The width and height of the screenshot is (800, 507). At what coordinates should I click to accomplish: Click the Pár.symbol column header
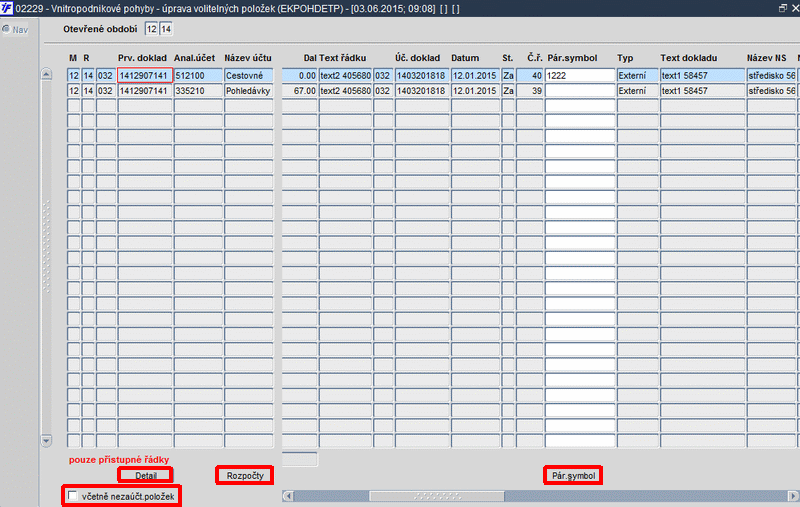pyautogui.click(x=572, y=58)
